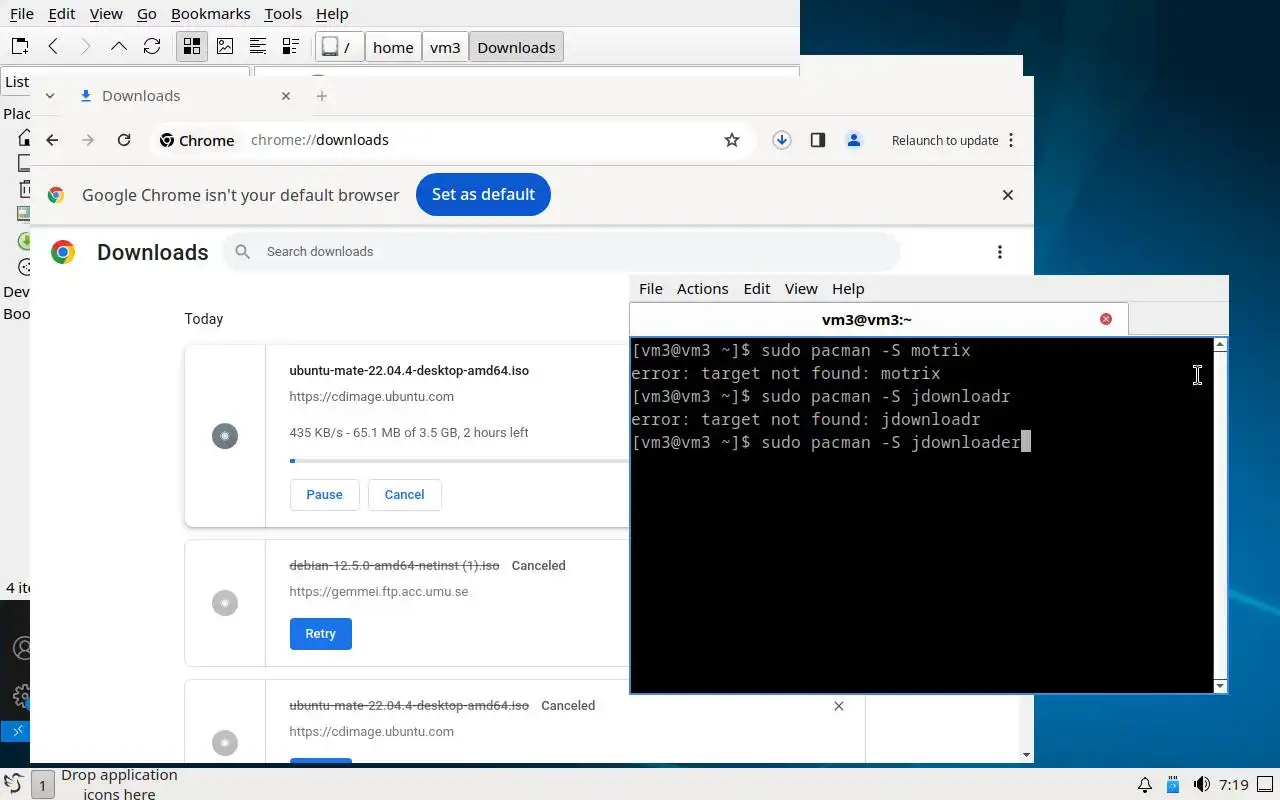Viewport: 1280px width, 800px height.
Task: Go back in the file manager
Action: coord(53,47)
